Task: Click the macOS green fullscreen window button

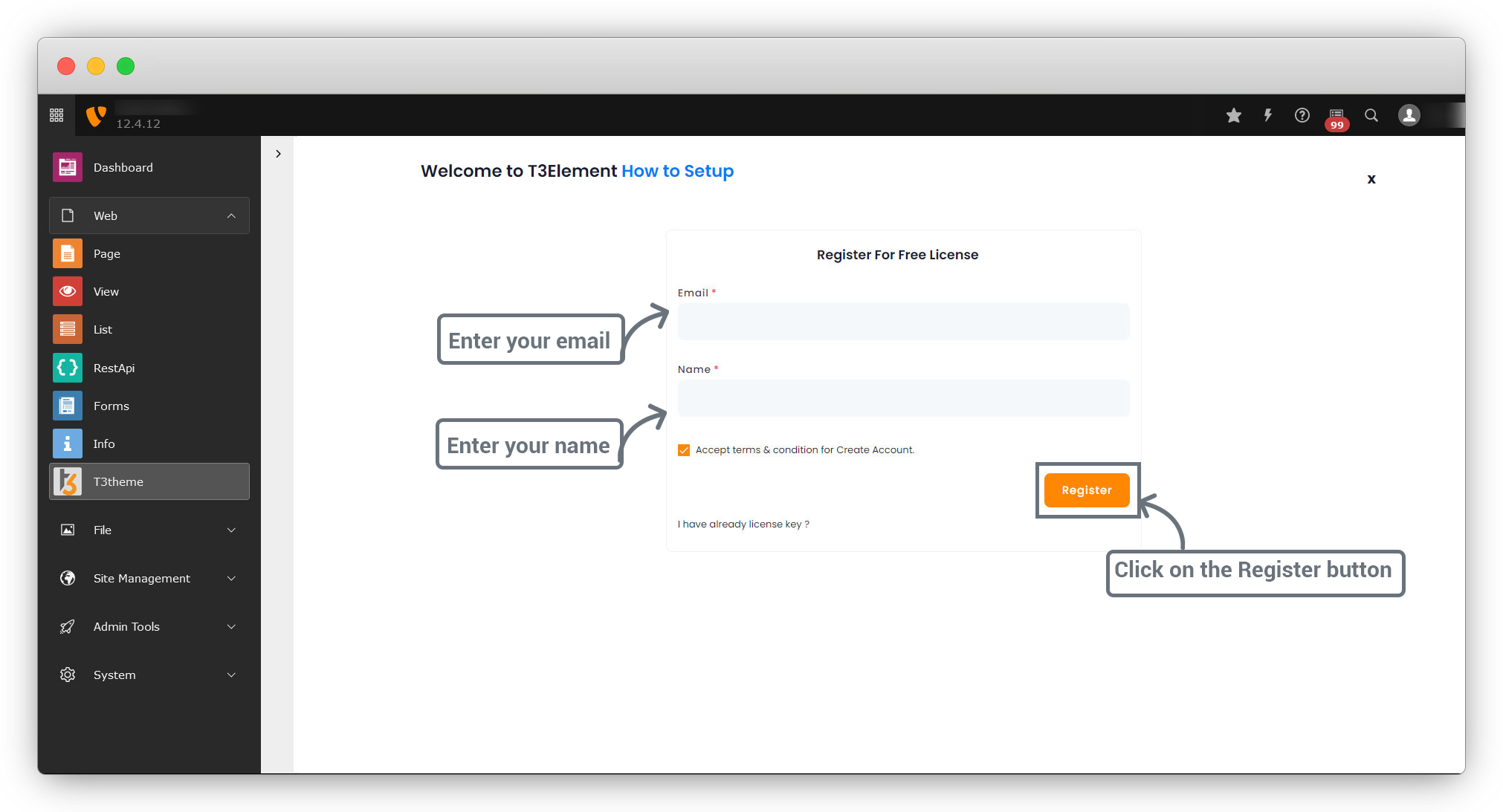Action: pos(126,66)
